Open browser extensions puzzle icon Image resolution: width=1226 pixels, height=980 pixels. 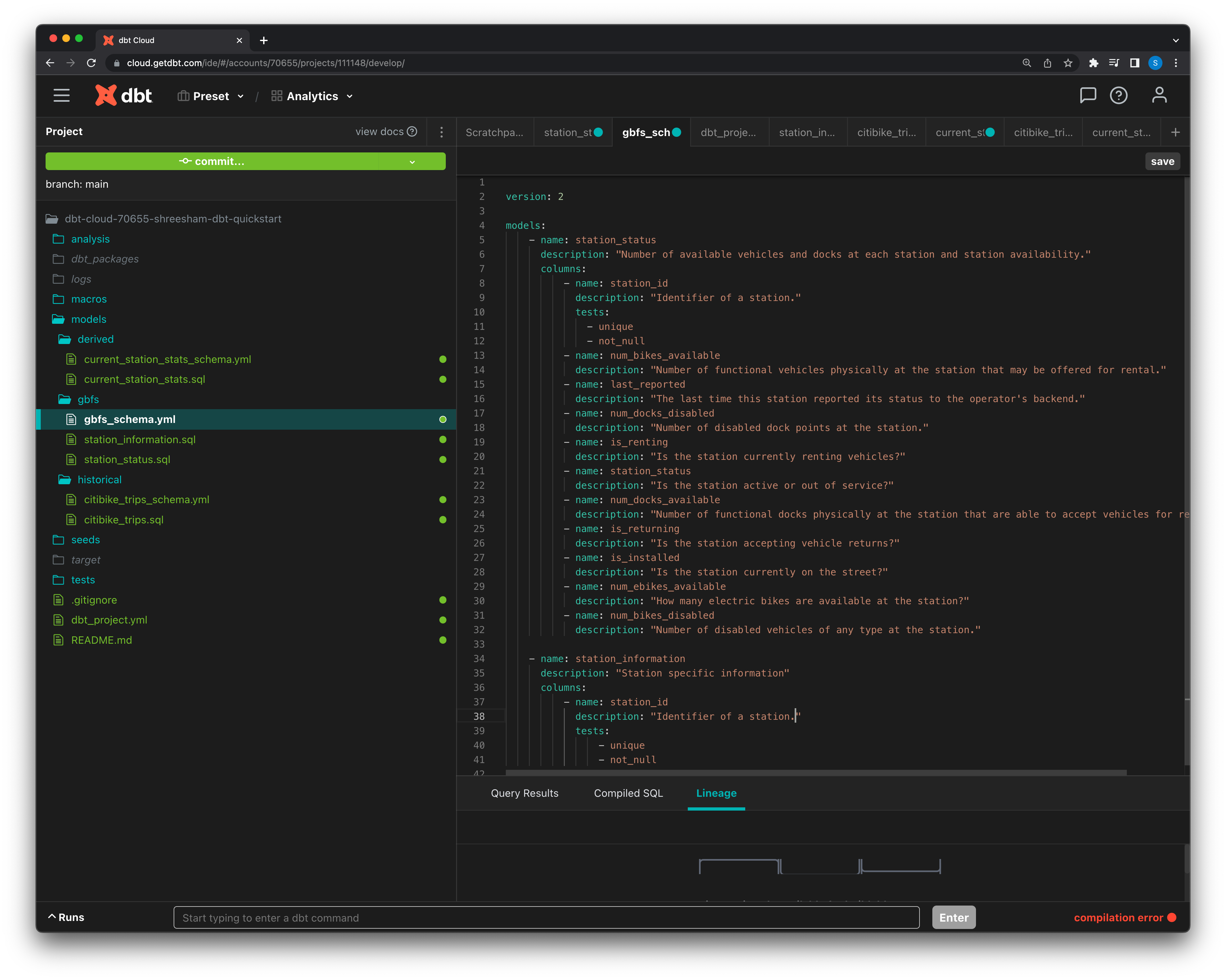[1093, 63]
